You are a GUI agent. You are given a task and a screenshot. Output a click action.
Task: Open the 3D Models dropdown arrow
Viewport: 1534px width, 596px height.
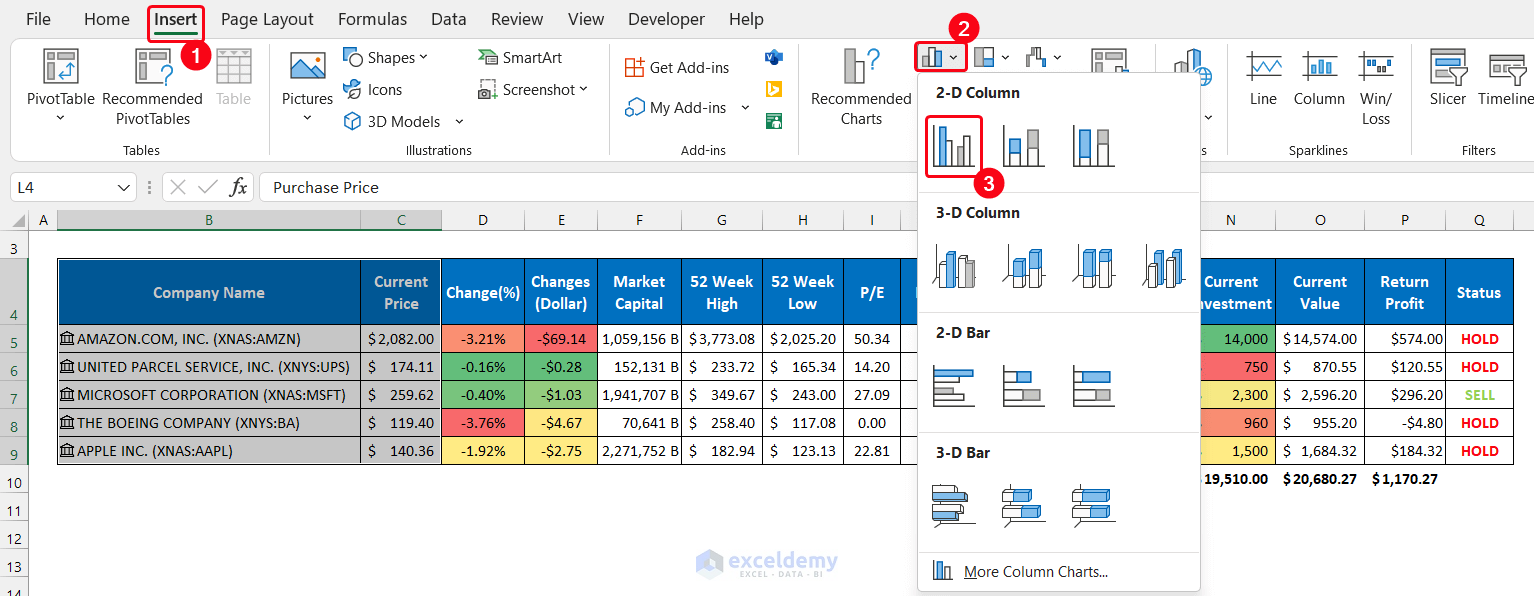pyautogui.click(x=459, y=122)
